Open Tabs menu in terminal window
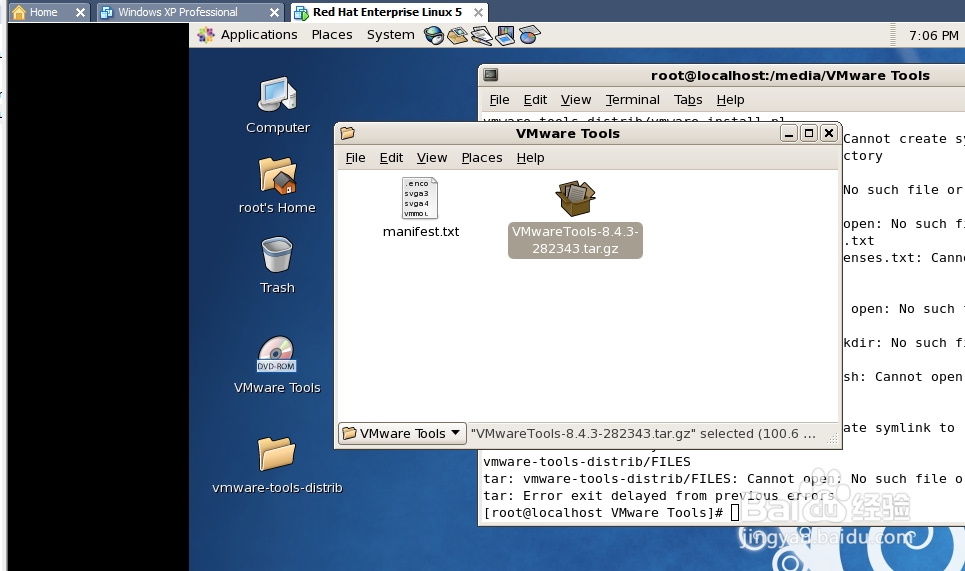 [688, 100]
